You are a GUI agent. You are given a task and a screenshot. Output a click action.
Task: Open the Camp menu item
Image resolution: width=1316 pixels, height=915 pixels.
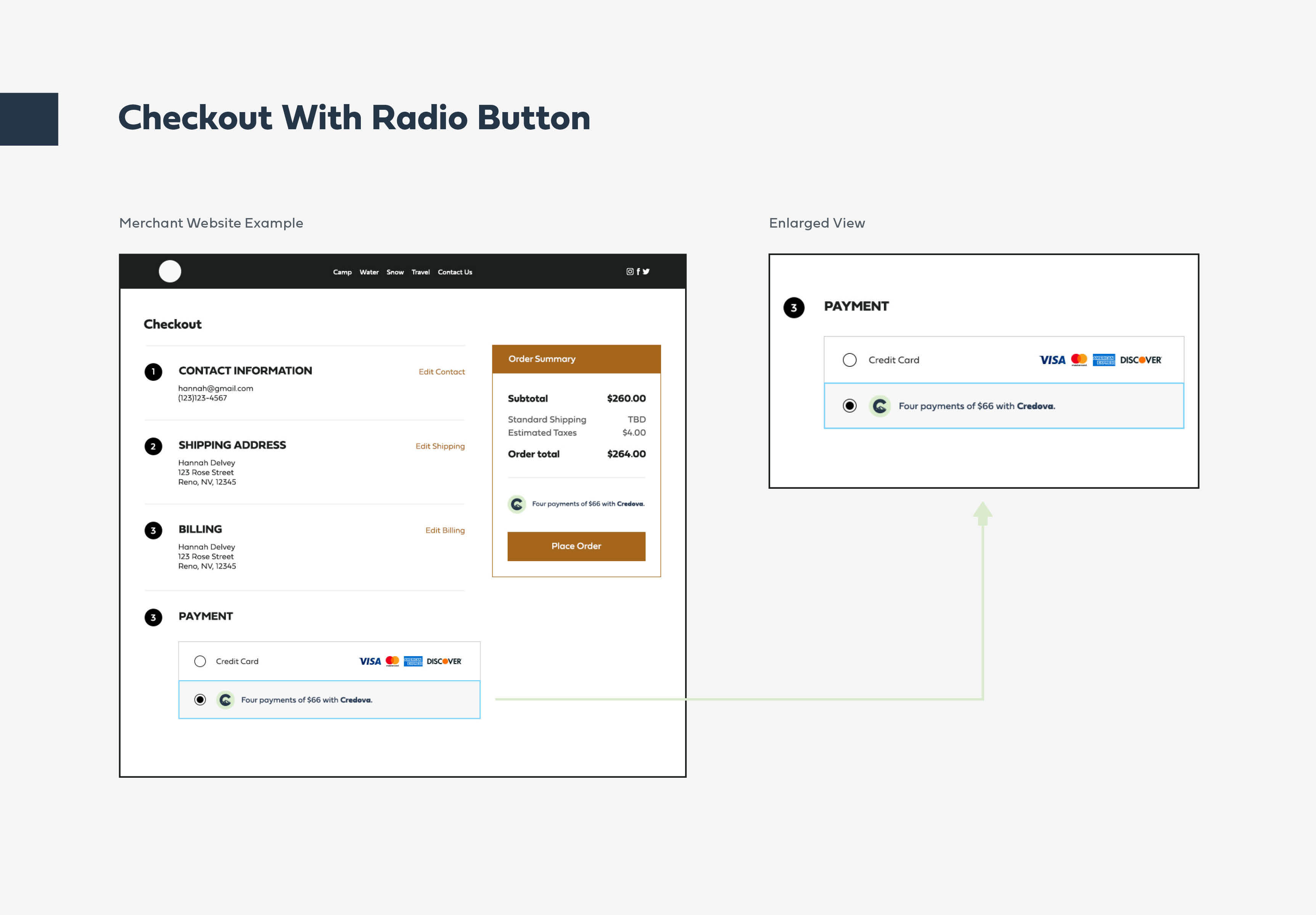tap(342, 272)
